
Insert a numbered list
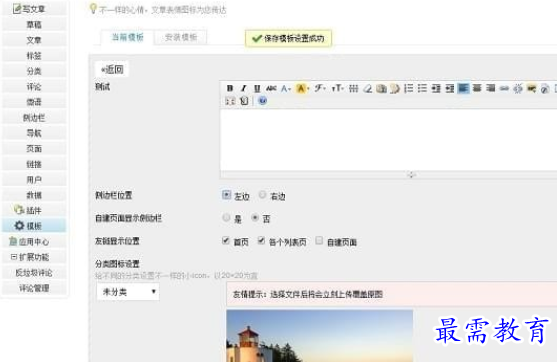pos(409,88)
